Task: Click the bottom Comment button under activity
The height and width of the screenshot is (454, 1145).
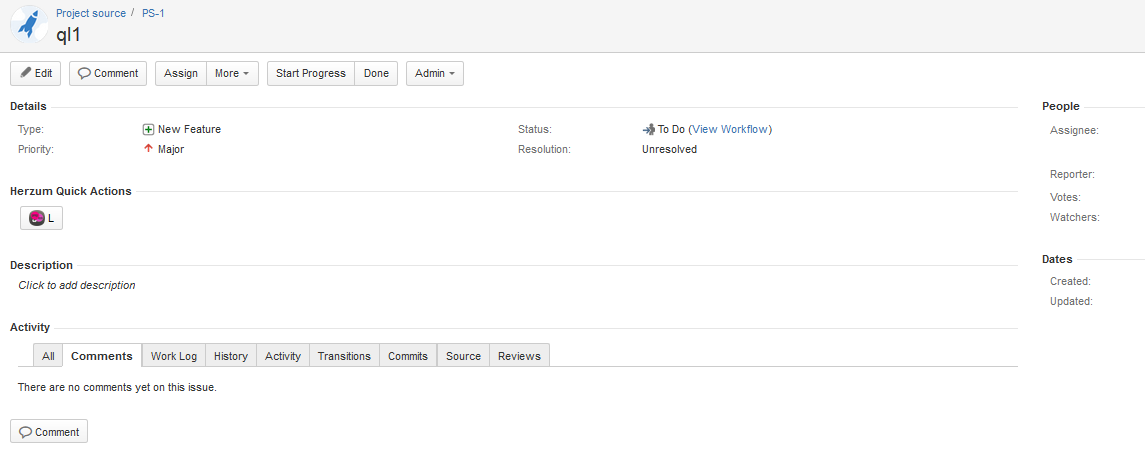Action: (x=49, y=432)
